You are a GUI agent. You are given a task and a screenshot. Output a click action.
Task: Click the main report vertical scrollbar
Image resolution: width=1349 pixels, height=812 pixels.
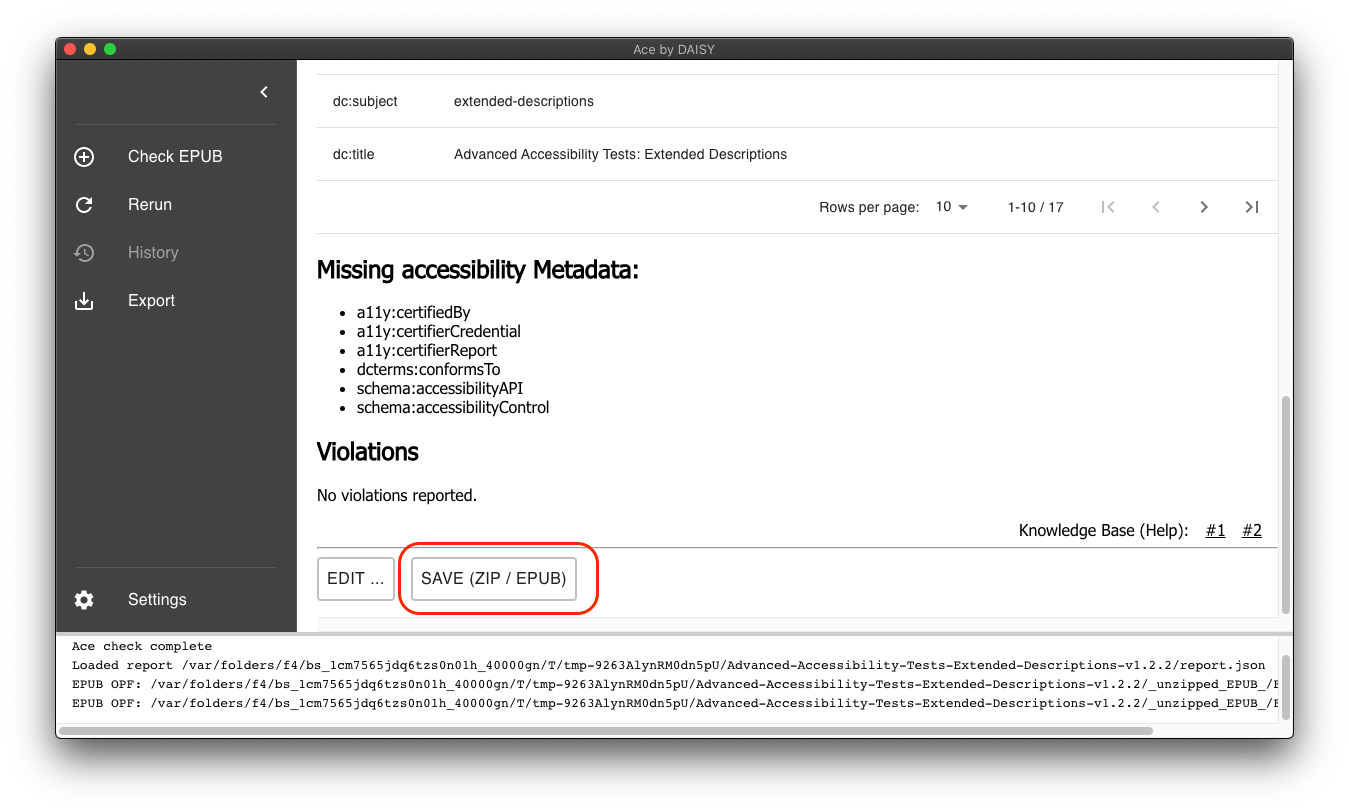[x=1286, y=505]
